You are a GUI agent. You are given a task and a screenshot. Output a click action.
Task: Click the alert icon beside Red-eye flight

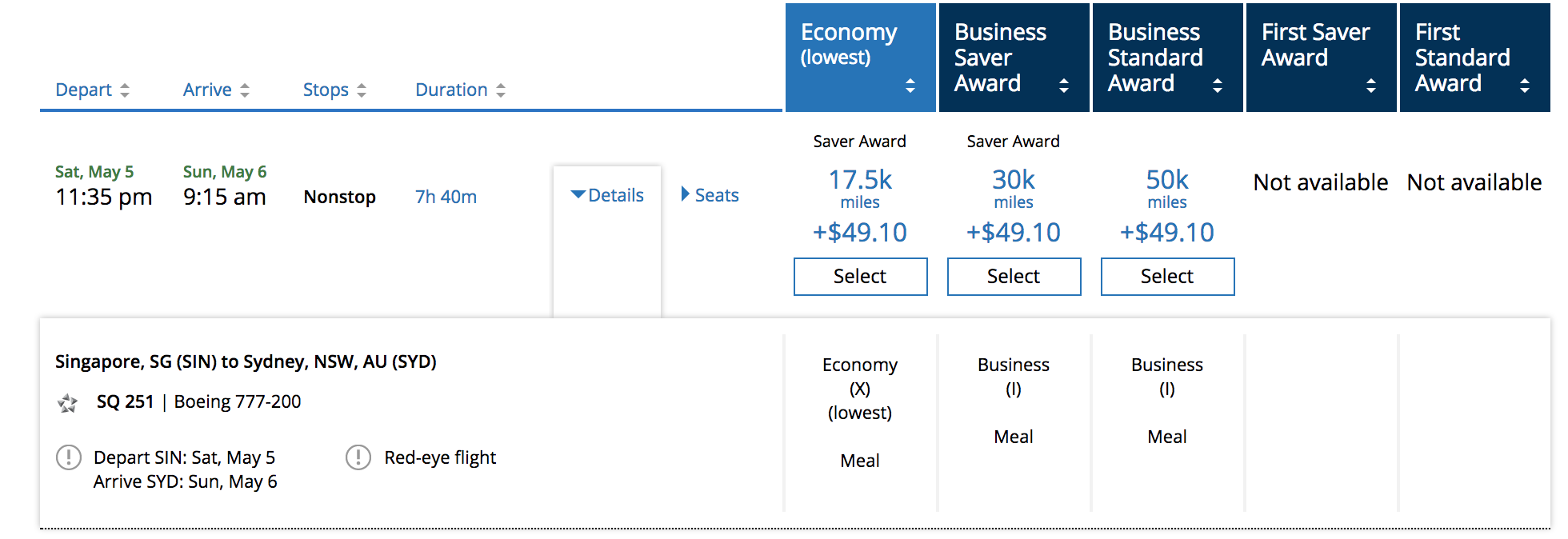pyautogui.click(x=358, y=457)
